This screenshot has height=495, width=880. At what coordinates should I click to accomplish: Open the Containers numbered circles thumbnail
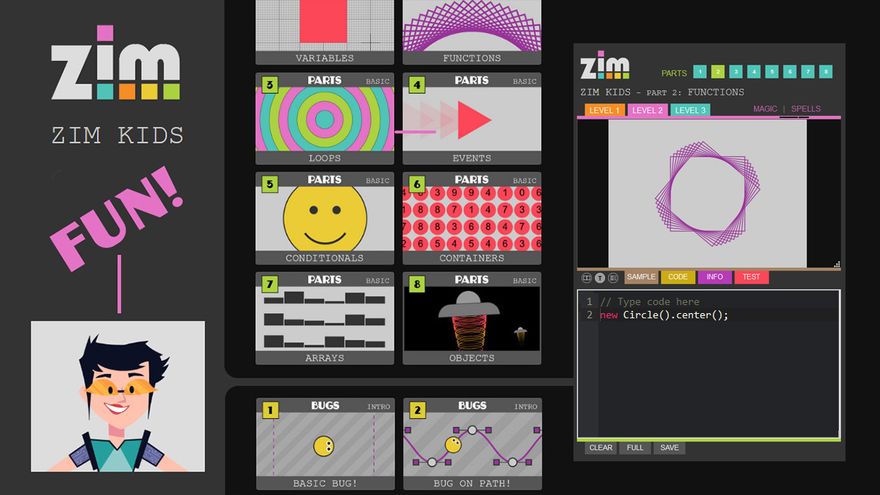pos(472,218)
